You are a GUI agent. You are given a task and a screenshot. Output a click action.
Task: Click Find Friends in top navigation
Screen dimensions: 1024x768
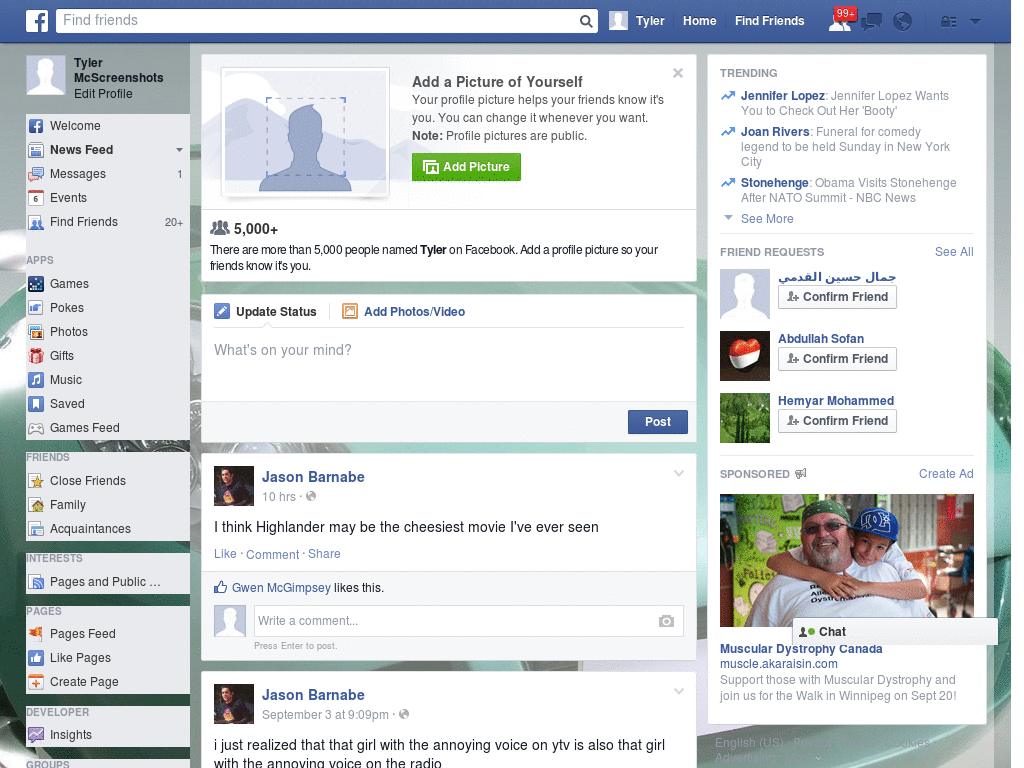coord(769,21)
